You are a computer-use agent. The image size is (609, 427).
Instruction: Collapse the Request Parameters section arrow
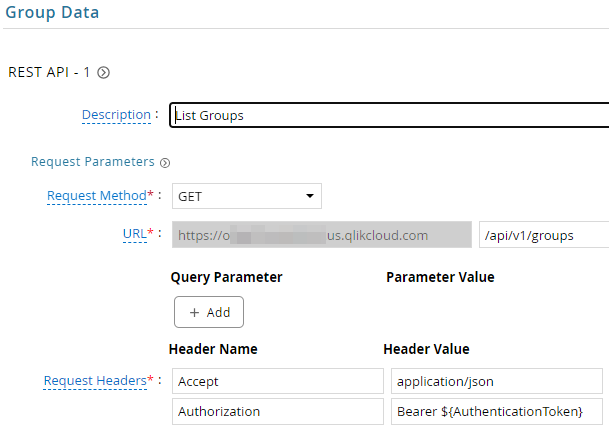(x=165, y=163)
